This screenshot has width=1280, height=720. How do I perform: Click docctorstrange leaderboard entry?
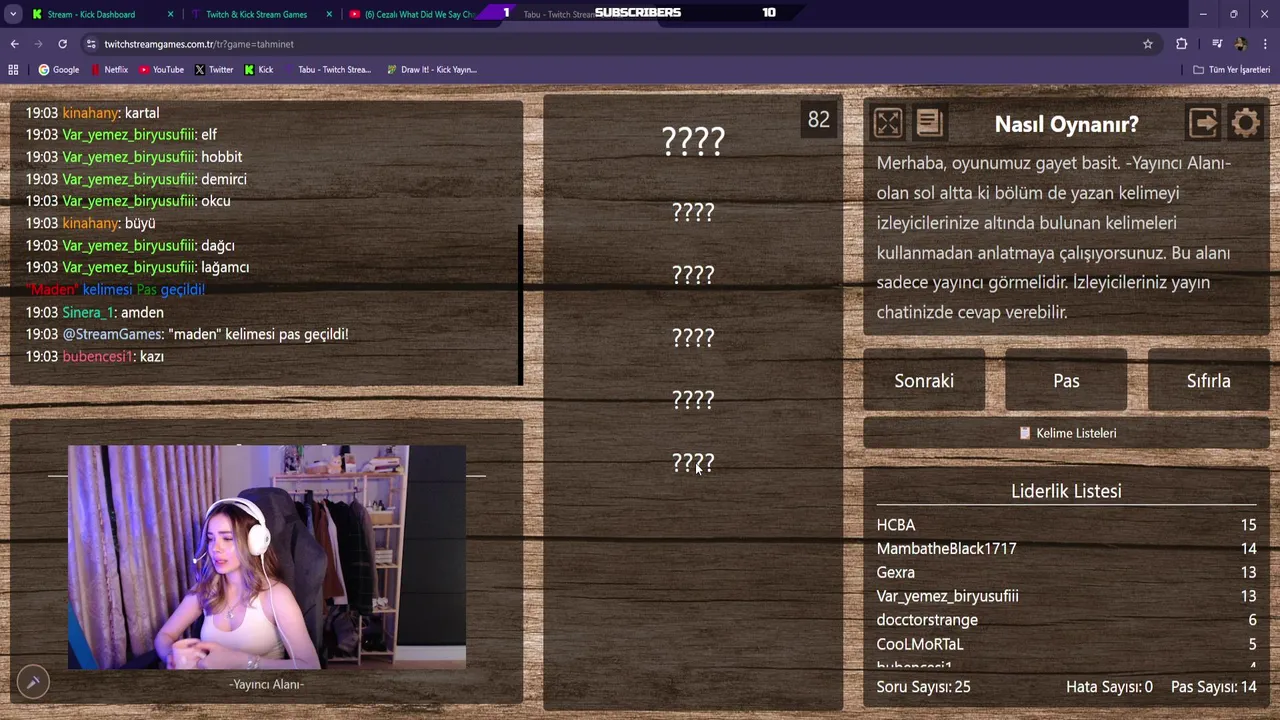click(x=927, y=620)
